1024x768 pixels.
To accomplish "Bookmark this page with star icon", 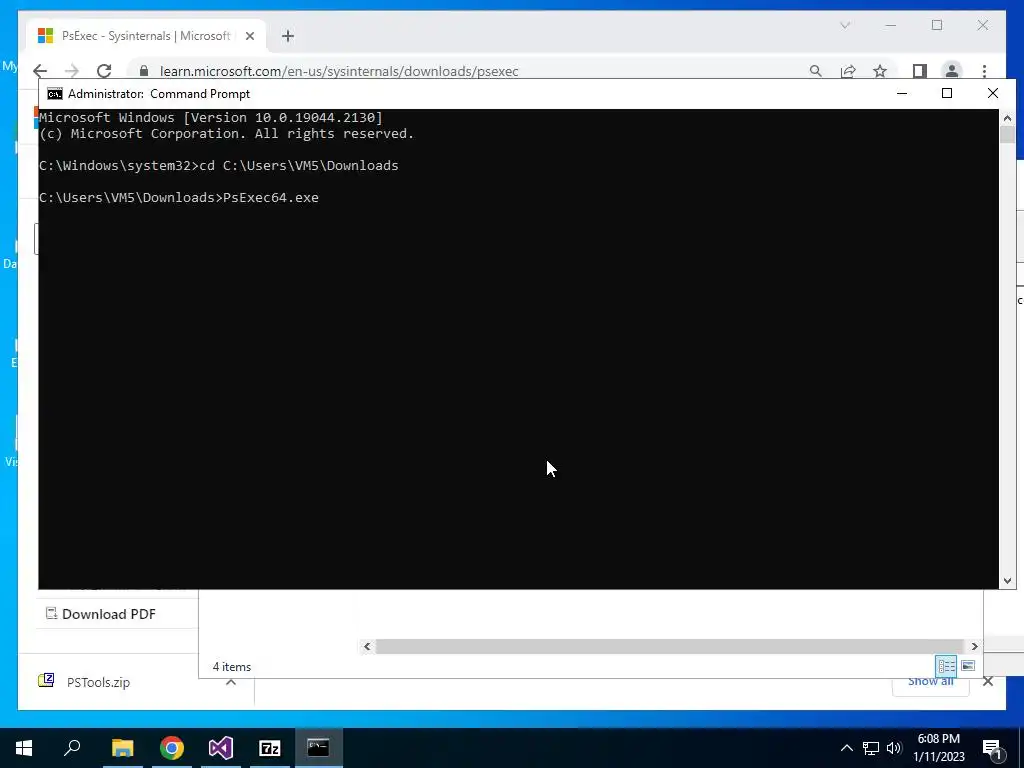I will point(880,71).
